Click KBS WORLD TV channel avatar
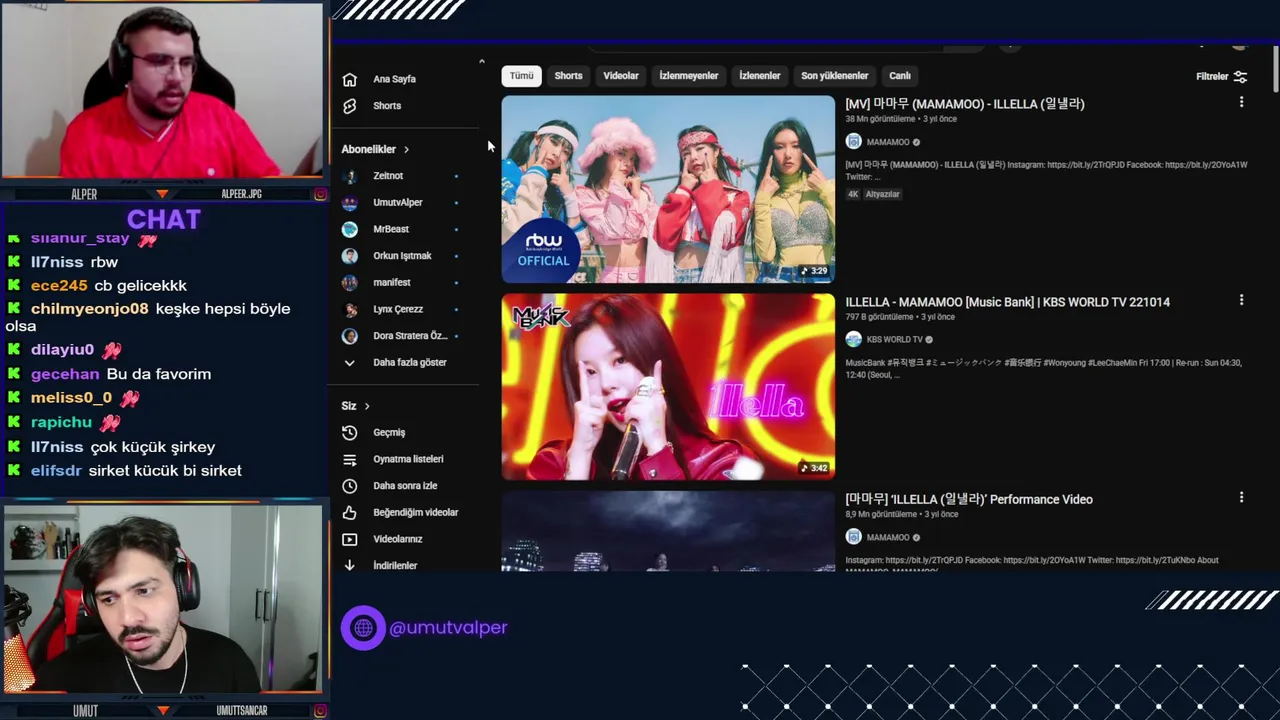 pyautogui.click(x=853, y=339)
